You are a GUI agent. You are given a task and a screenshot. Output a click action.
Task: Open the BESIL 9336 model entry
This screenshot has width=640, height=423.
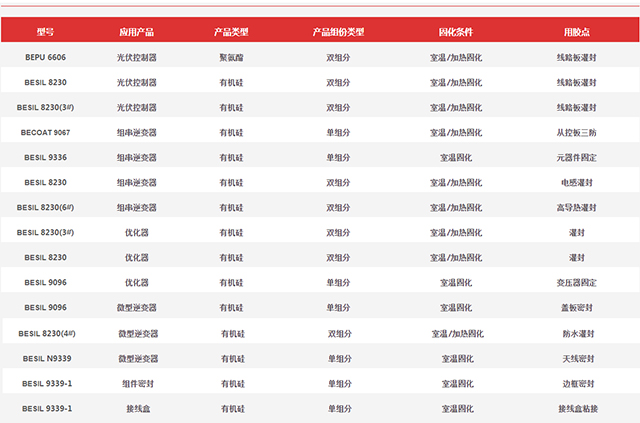tap(45, 157)
